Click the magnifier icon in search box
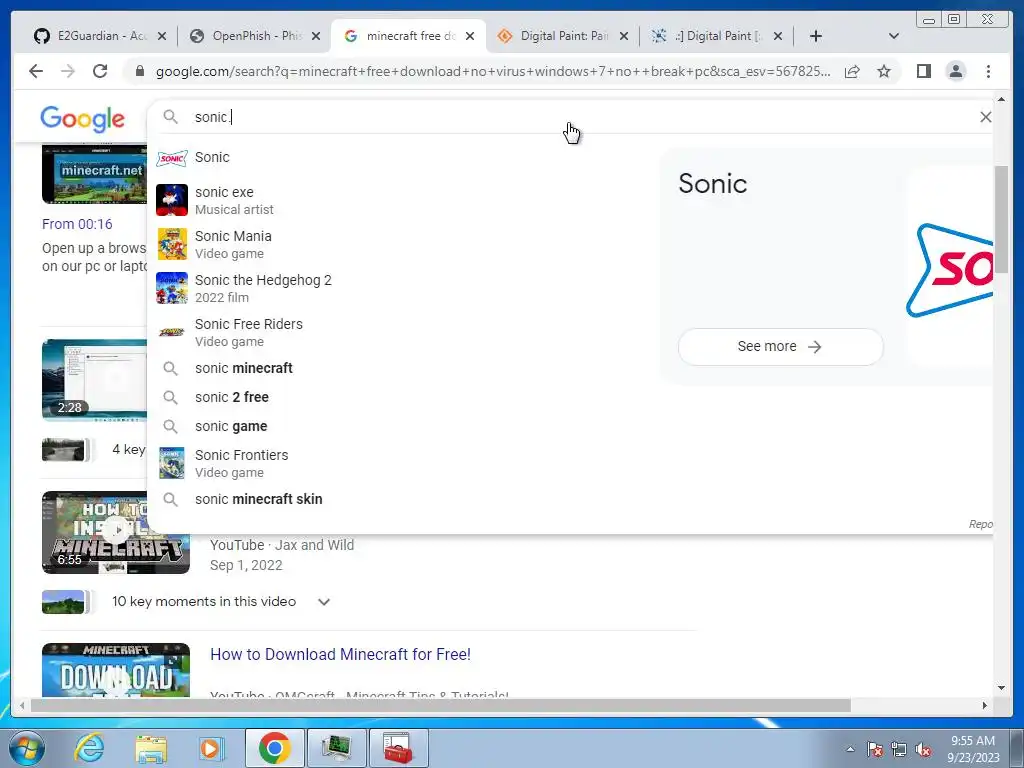The image size is (1024, 768). coord(170,117)
